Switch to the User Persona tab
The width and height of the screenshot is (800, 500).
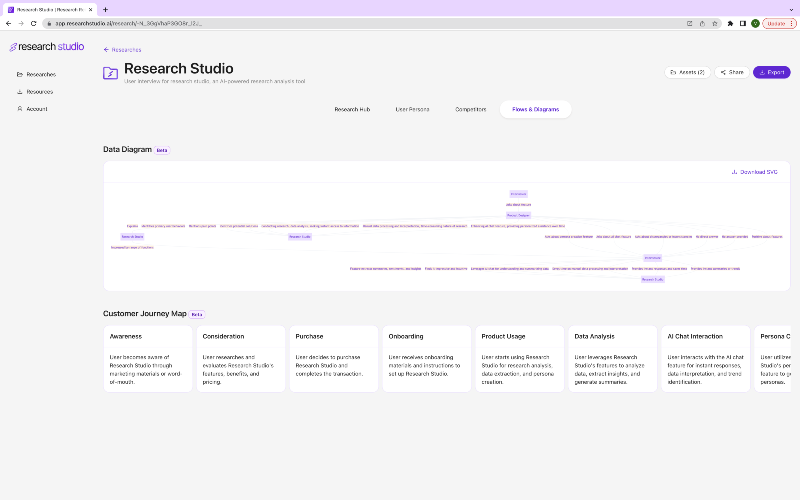(x=412, y=109)
